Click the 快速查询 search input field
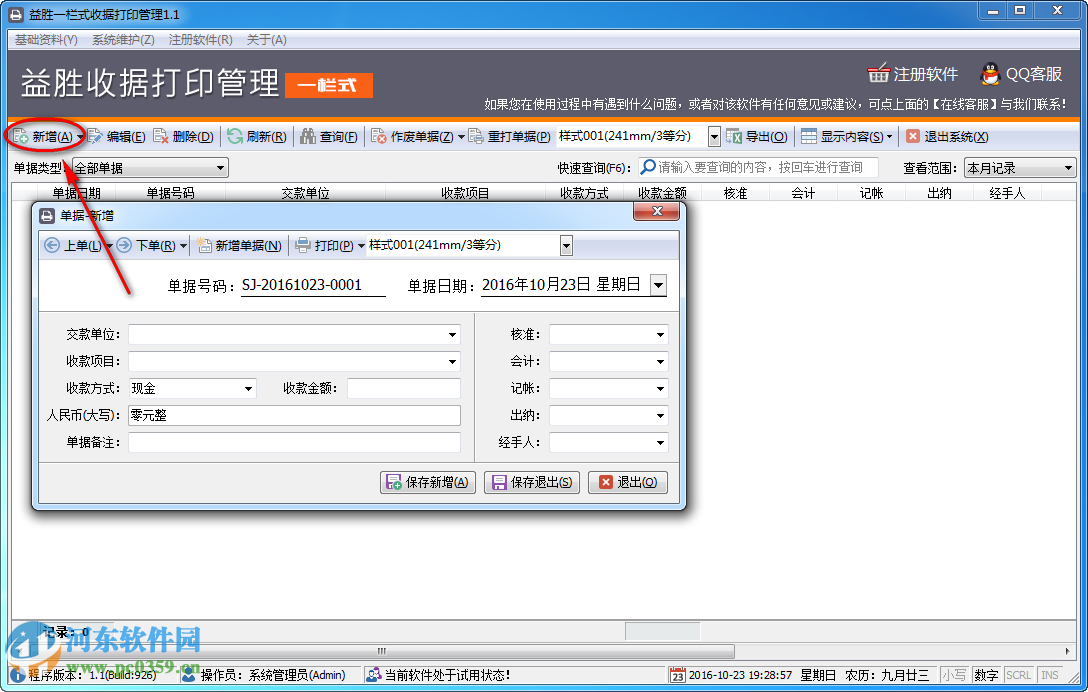The image size is (1088, 692). coord(758,167)
